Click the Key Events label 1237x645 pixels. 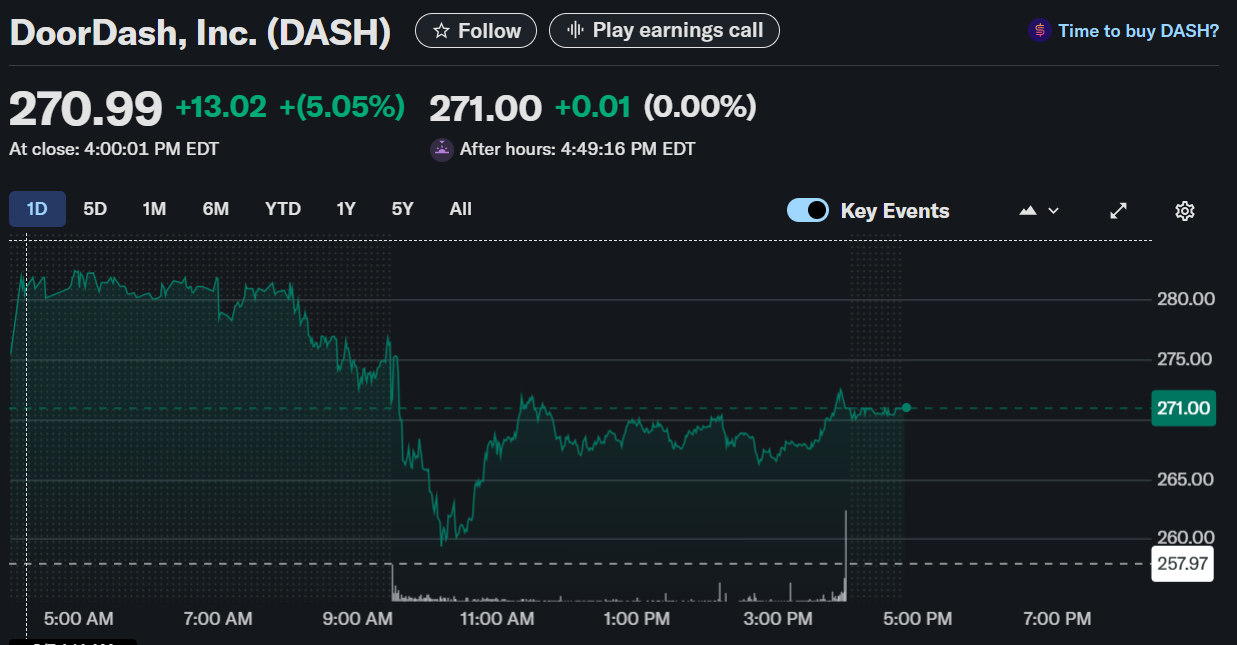click(895, 211)
